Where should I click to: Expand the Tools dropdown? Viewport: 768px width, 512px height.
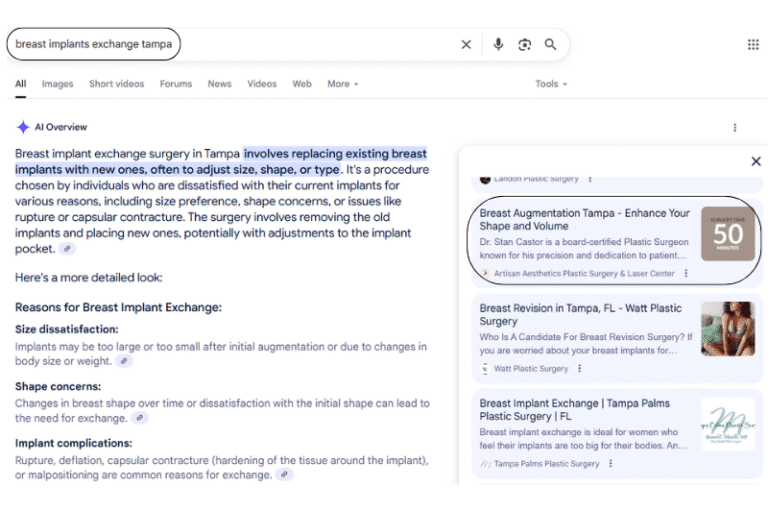(x=551, y=84)
